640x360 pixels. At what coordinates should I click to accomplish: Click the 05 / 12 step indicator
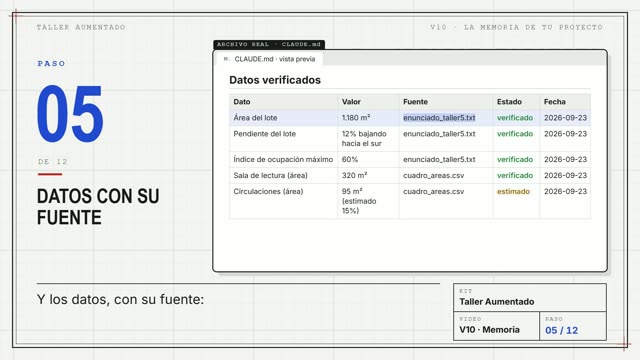pyautogui.click(x=562, y=330)
